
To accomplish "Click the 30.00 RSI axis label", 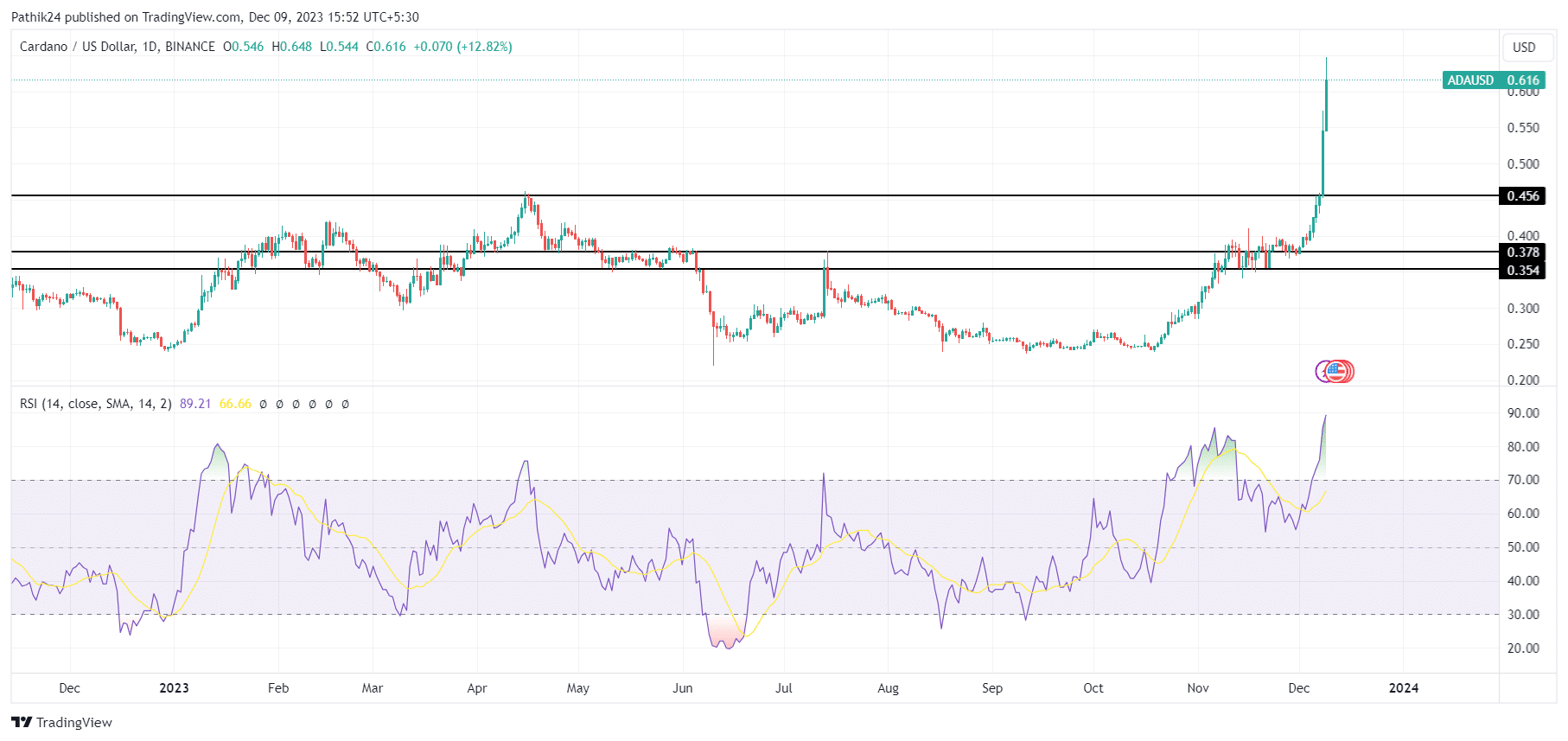I will click(x=1523, y=615).
